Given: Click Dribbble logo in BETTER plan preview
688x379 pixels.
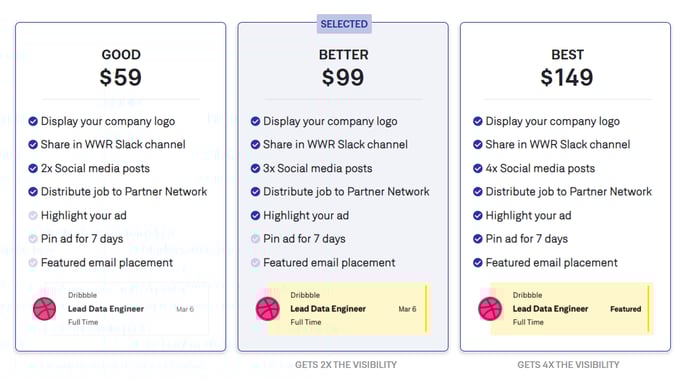Looking at the screenshot, I should [267, 309].
